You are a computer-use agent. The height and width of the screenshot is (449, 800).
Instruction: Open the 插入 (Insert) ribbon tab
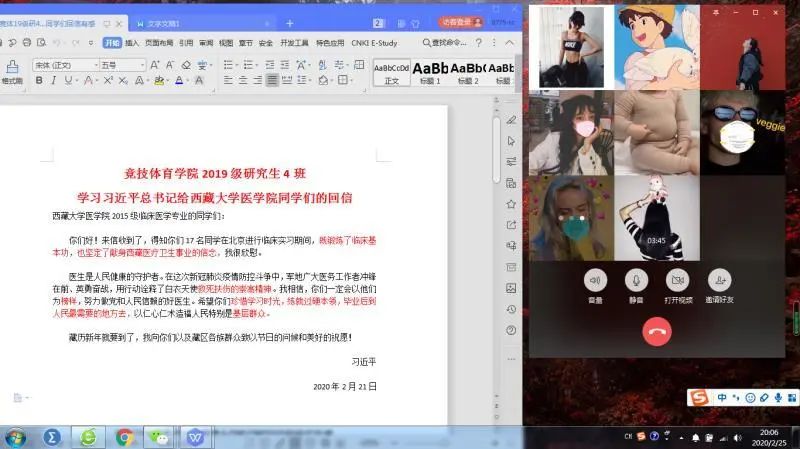(132, 43)
